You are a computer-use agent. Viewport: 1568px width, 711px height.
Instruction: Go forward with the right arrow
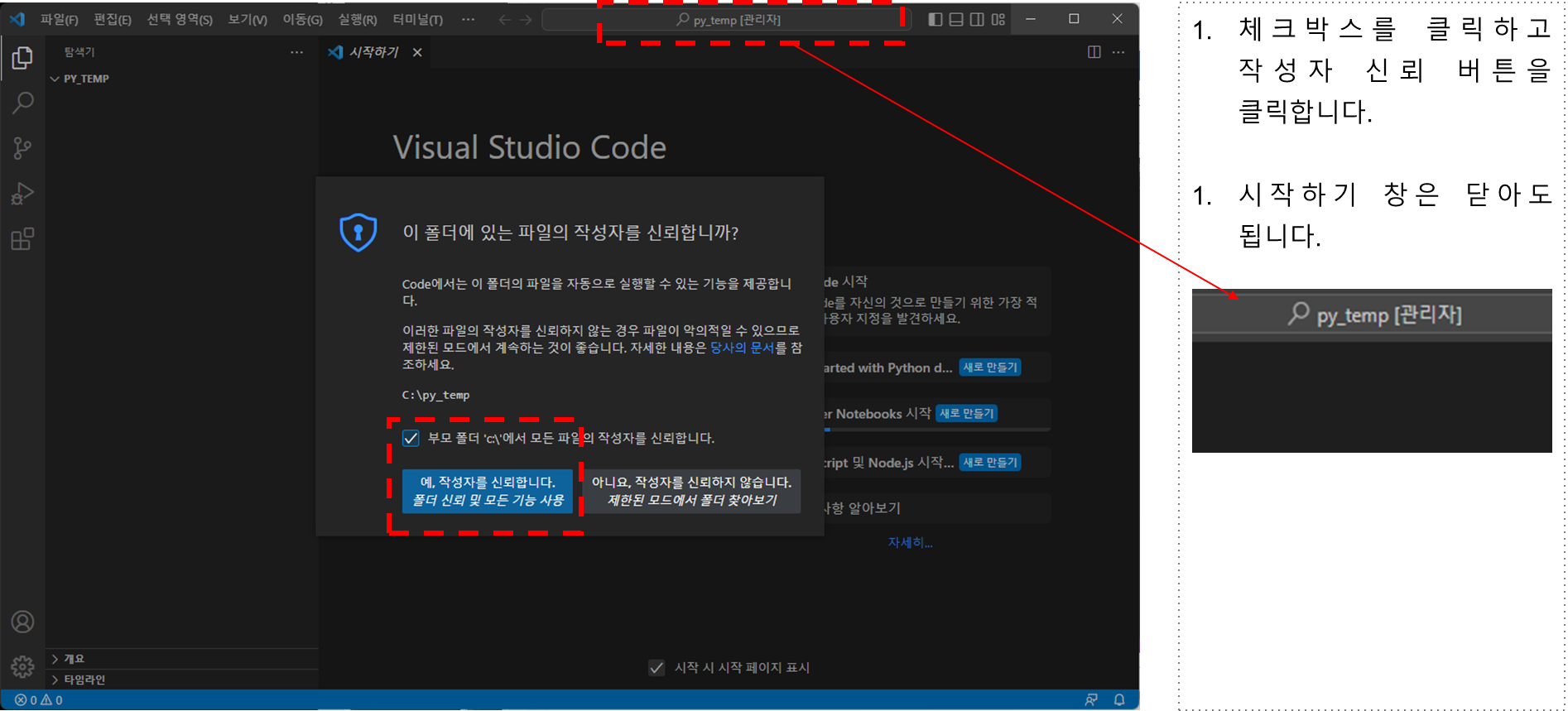click(526, 19)
